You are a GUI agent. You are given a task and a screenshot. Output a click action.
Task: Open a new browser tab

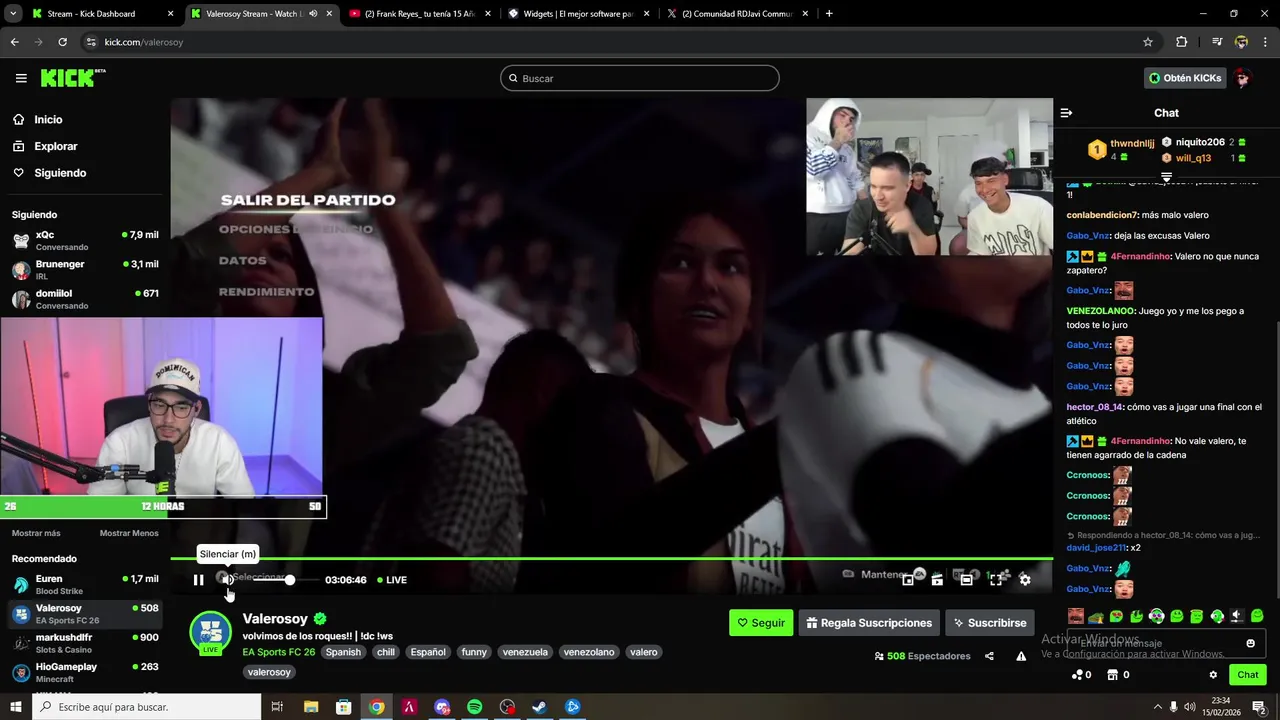[x=829, y=14]
